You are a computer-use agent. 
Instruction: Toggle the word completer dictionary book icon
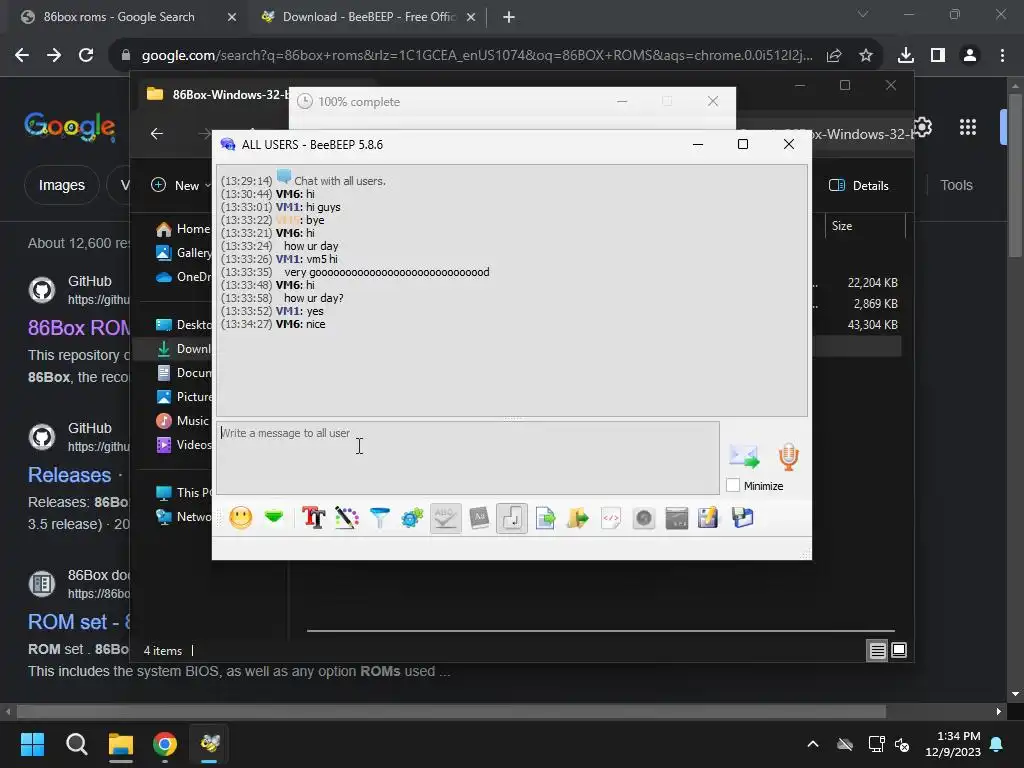tap(479, 518)
